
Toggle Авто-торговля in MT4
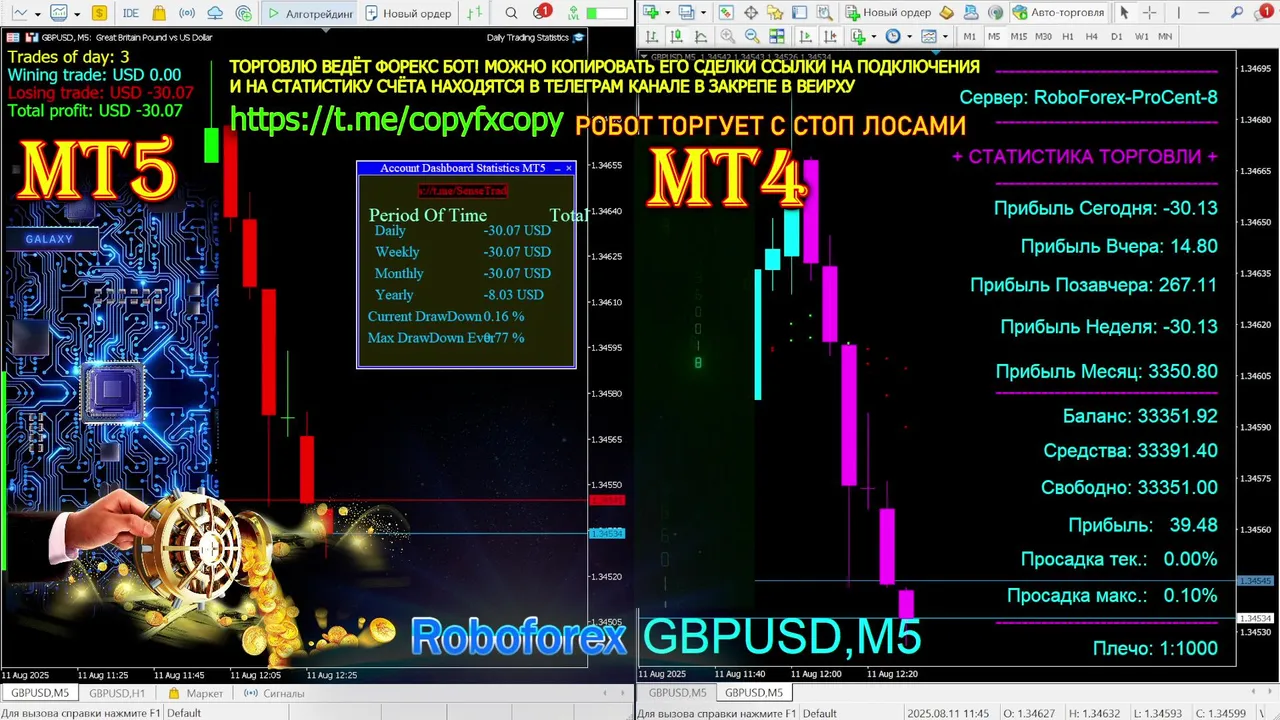pos(1059,12)
